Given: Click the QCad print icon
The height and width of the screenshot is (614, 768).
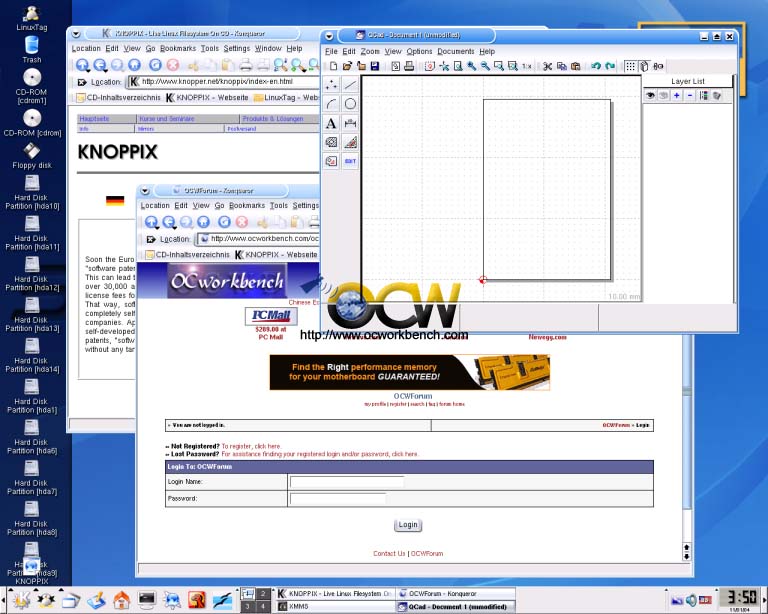Looking at the screenshot, I should (x=409, y=66).
